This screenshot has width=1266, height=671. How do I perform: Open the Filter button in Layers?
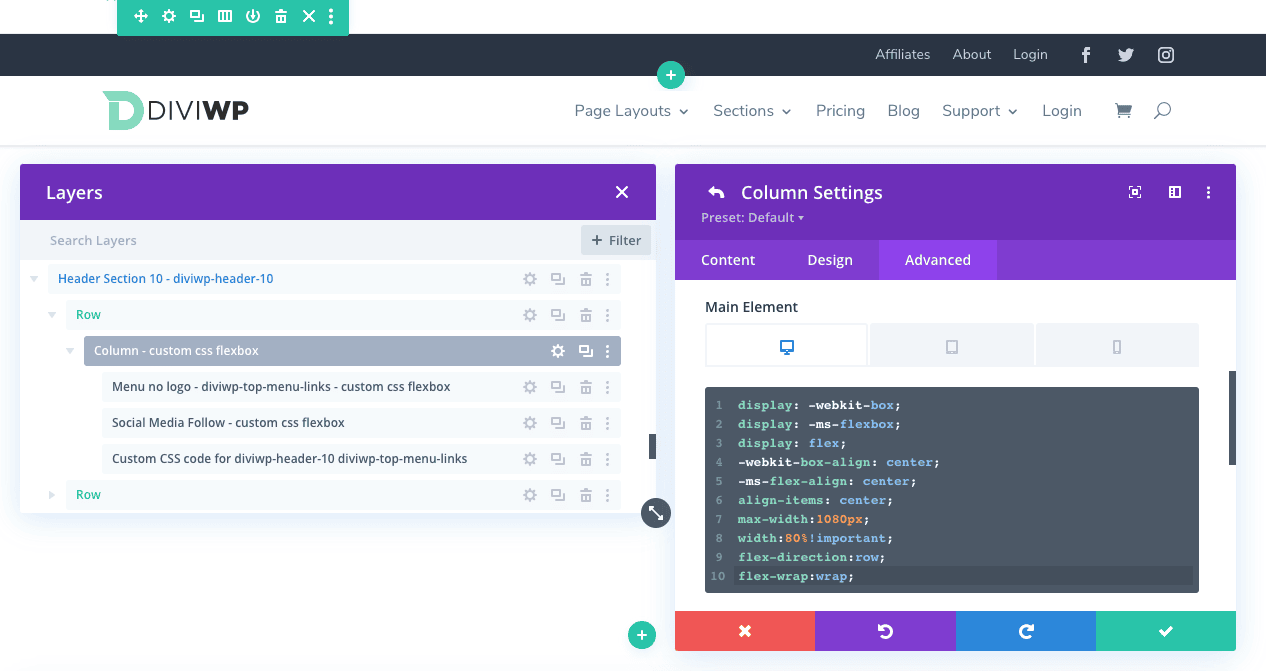click(616, 240)
